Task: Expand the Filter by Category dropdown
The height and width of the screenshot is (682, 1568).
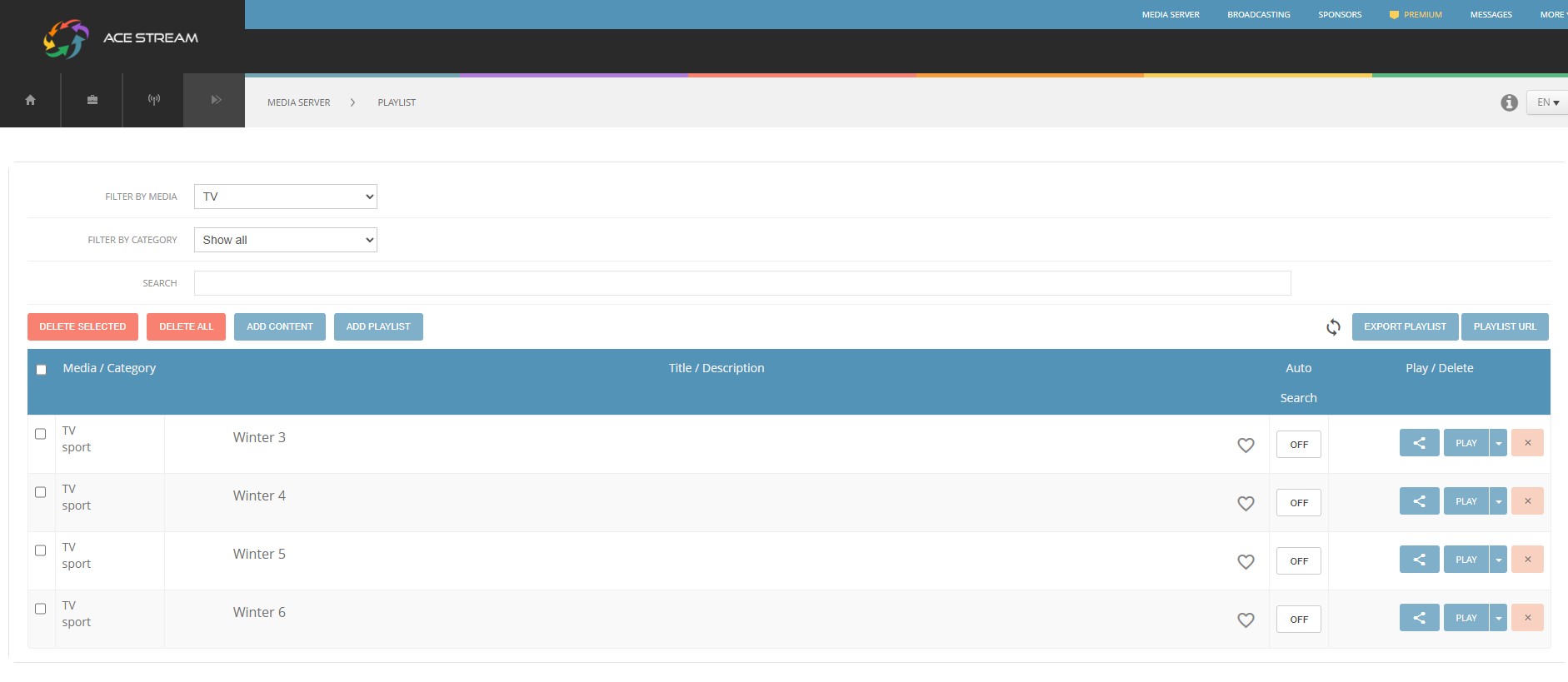Action: click(x=285, y=240)
